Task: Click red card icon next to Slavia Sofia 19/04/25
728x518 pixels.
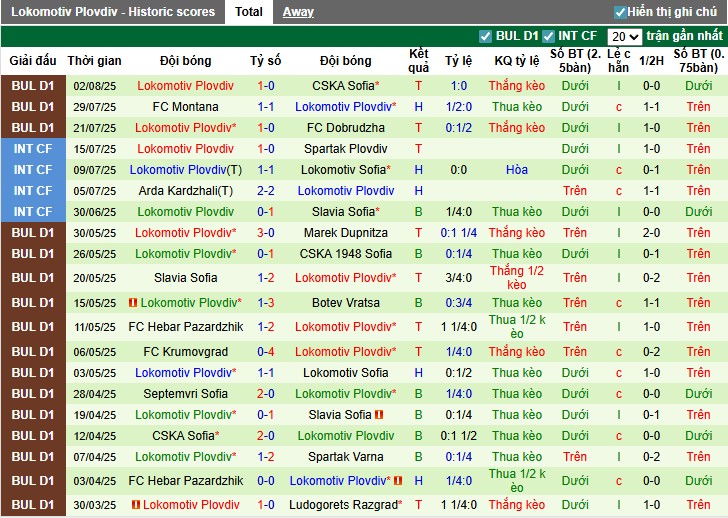Action: coord(380,415)
